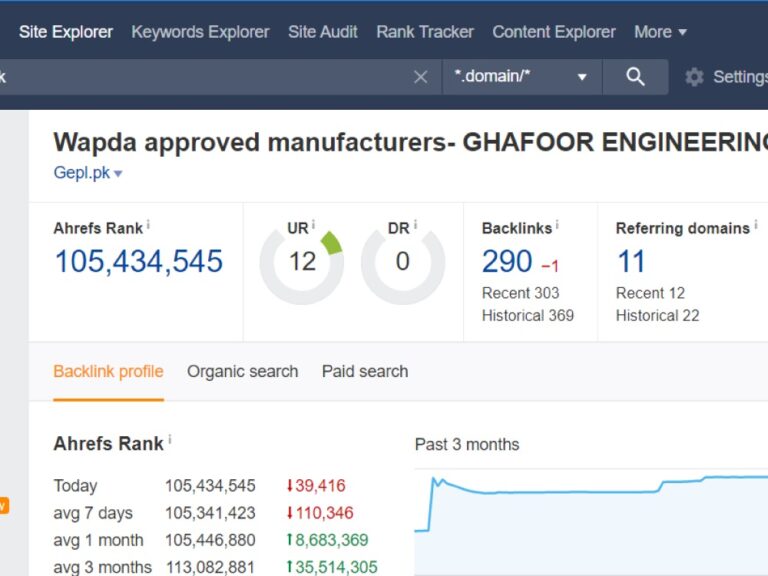Open Rank Tracker
This screenshot has width=768, height=576.
(x=425, y=32)
